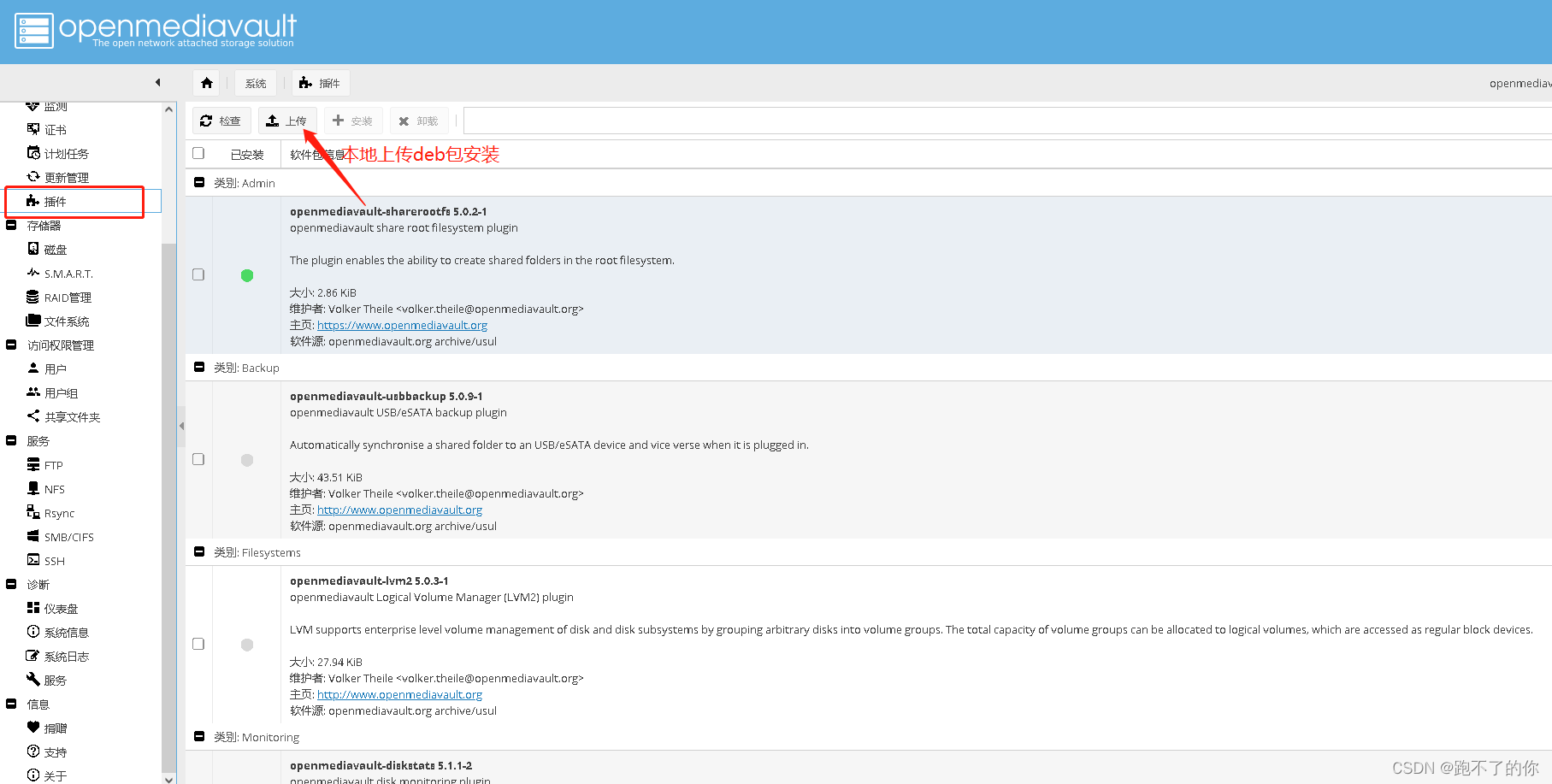Select the openmediavault-diskstats 5.1.1-2 title
This screenshot has height=784, width=1552.
click(381, 765)
